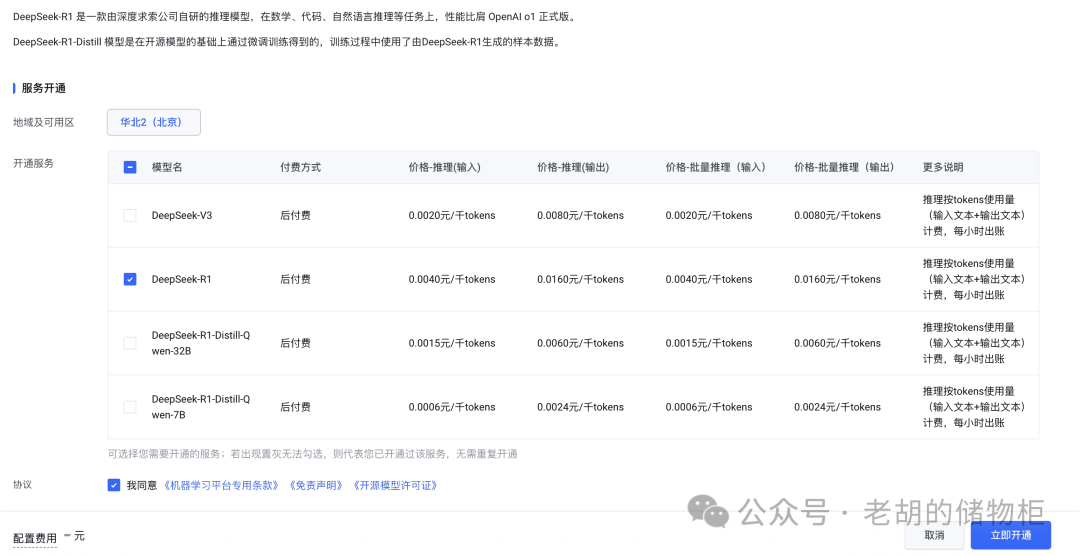Click Qwen-7B inference input price 0.0006元/千tokens
The image size is (1080, 556).
pyautogui.click(x=452, y=406)
